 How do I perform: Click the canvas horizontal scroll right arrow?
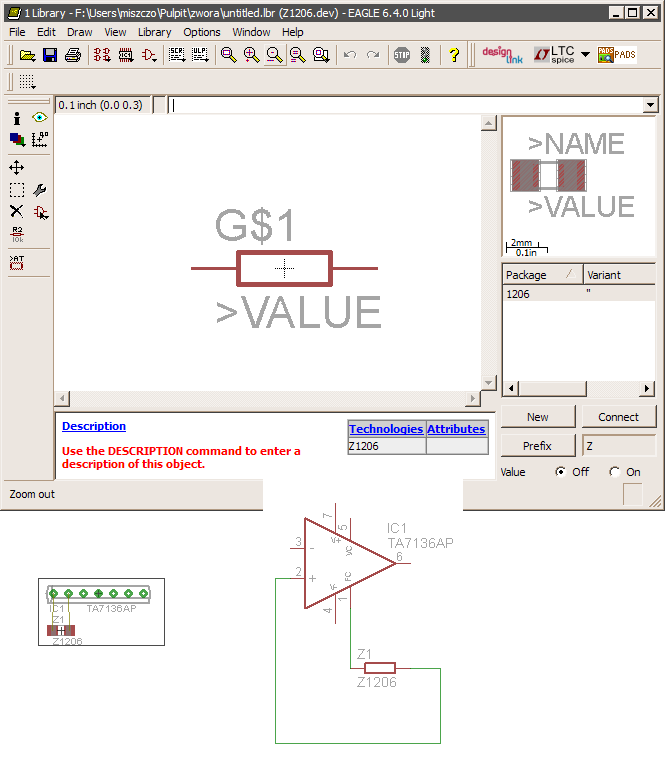click(x=472, y=399)
